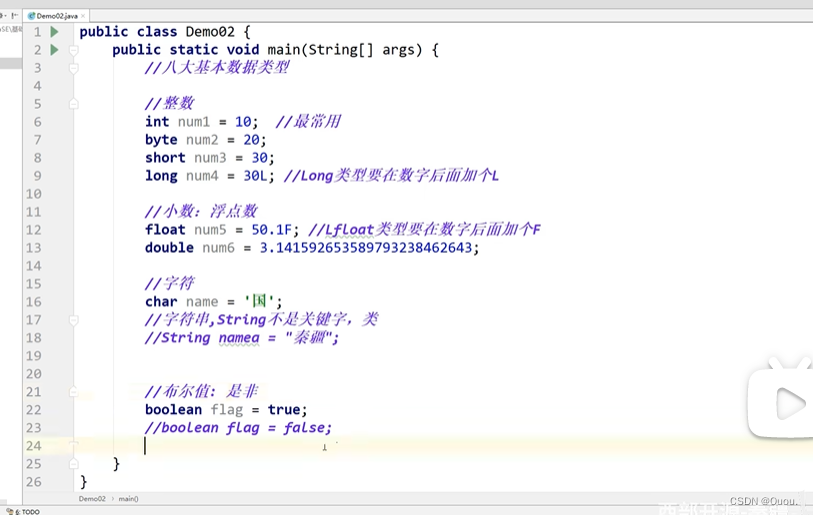Toggle the fold marker on line 21
This screenshot has width=813, height=515.
74,392
